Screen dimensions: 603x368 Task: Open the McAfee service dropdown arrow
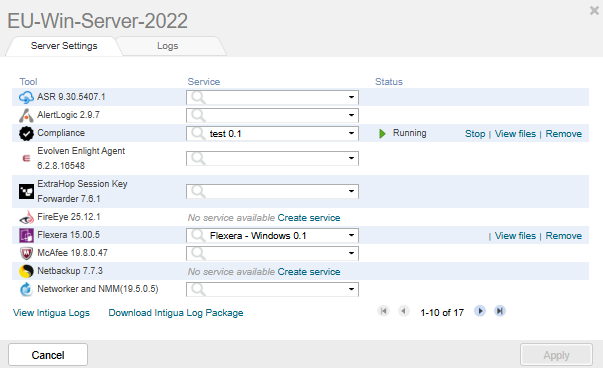coord(351,253)
